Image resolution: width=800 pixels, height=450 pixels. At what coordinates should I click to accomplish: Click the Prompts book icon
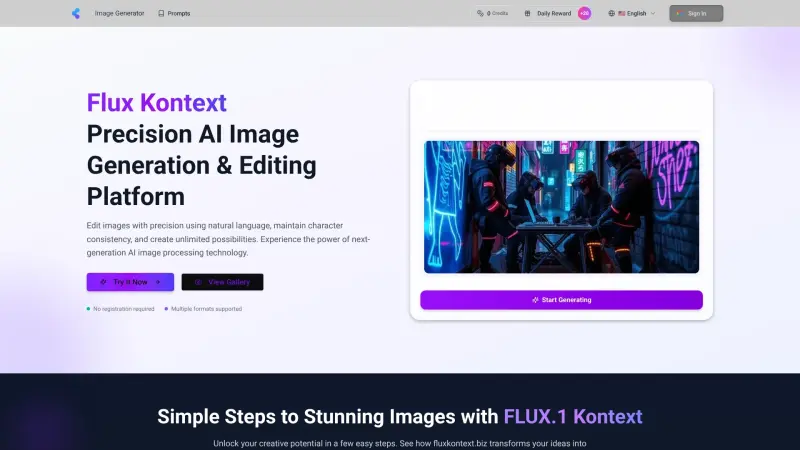[x=161, y=13]
